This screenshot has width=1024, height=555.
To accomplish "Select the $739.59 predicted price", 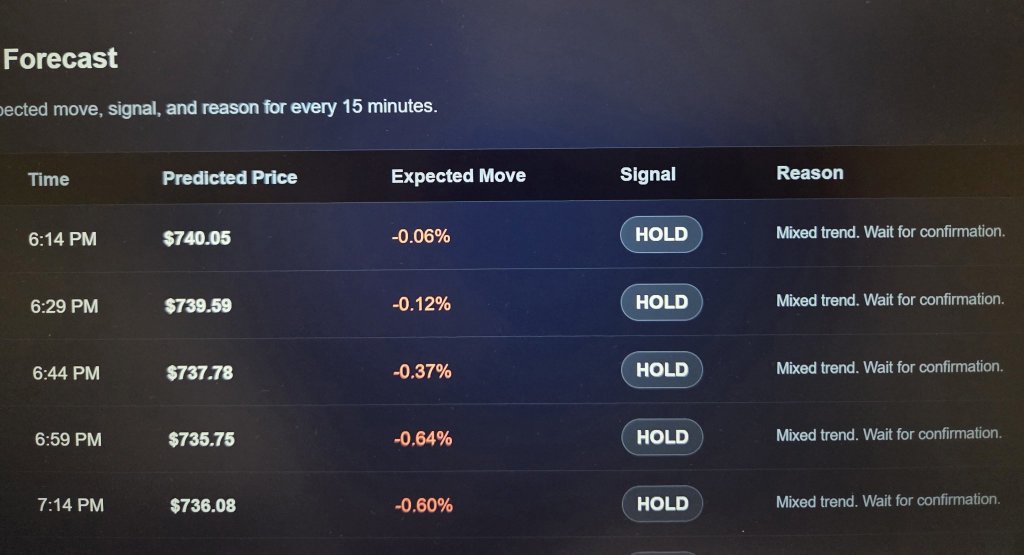I will (198, 306).
